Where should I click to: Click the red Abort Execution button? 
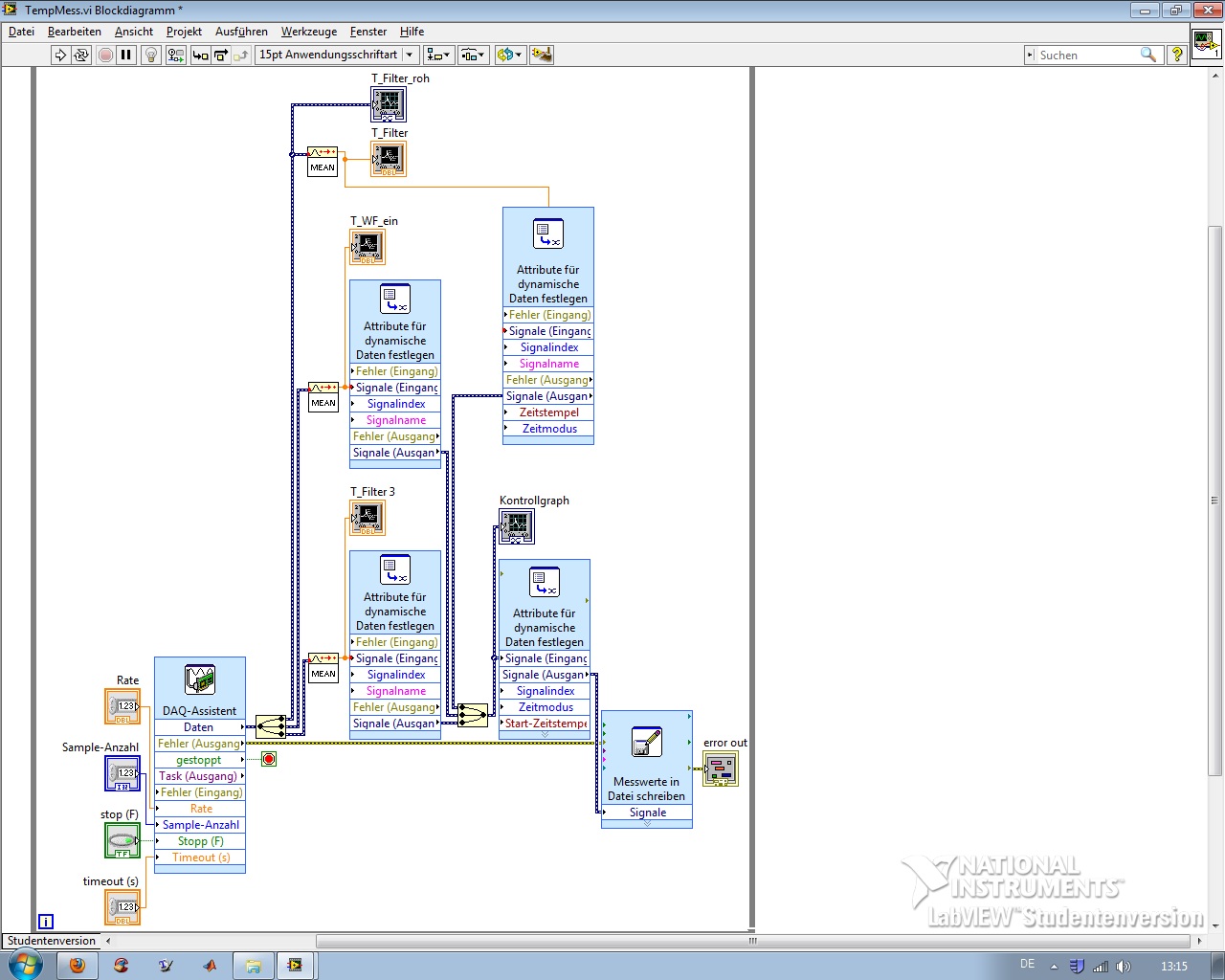pyautogui.click(x=105, y=55)
